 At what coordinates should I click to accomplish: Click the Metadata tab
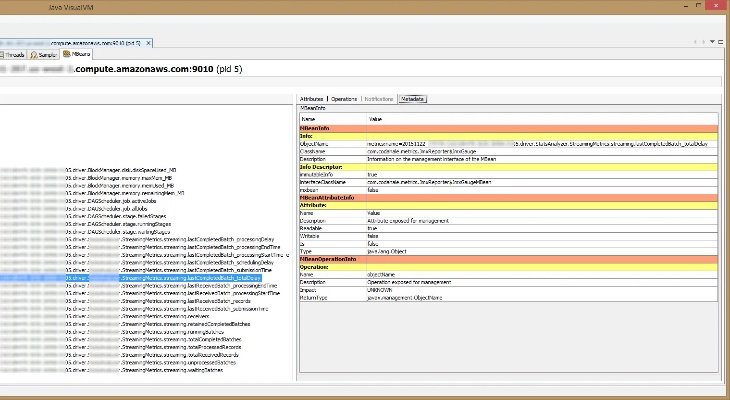413,100
